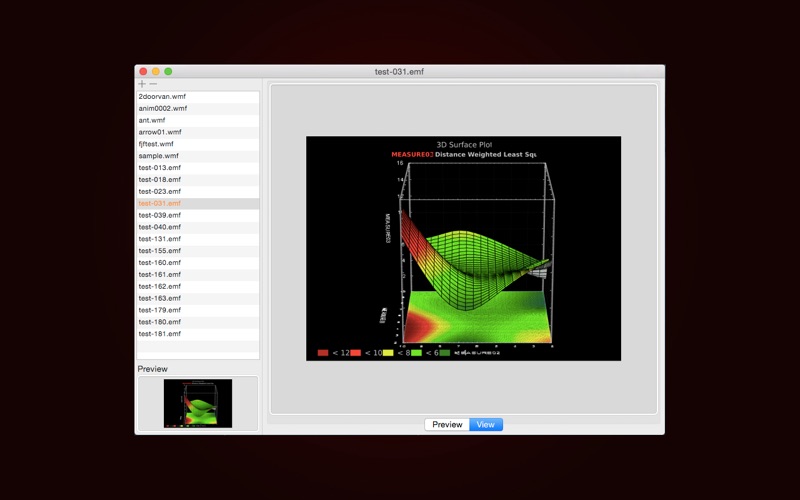800x500 pixels.
Task: Click the plus icon to add a file
Action: (x=142, y=85)
